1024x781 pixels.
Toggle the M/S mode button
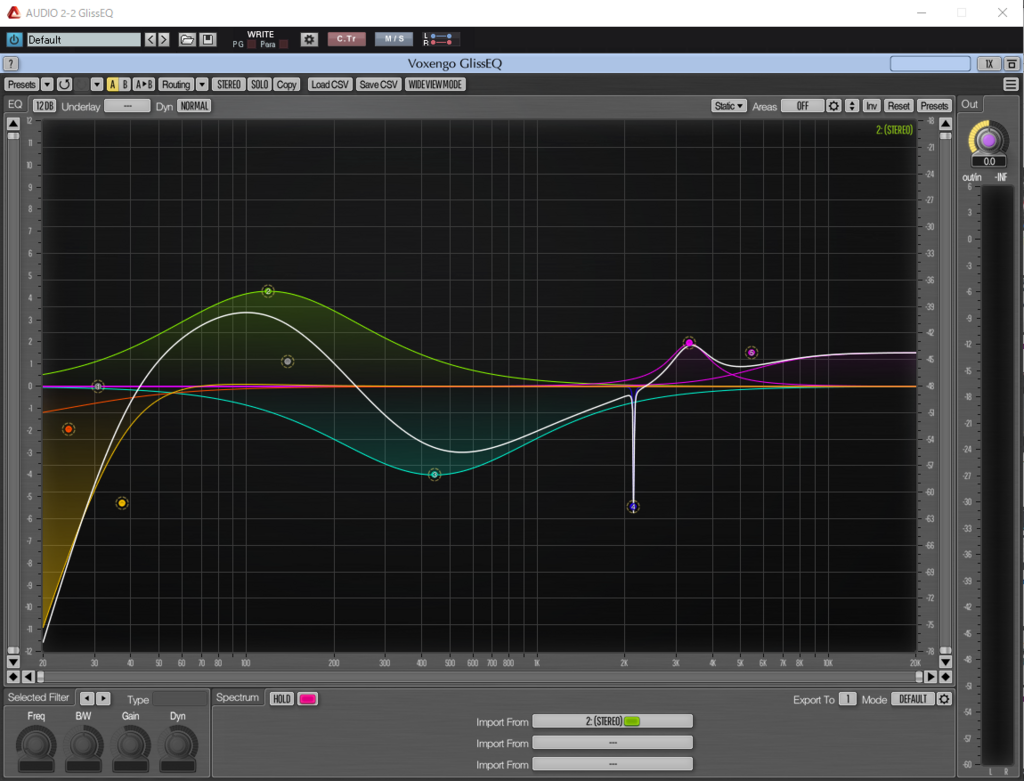(x=394, y=39)
